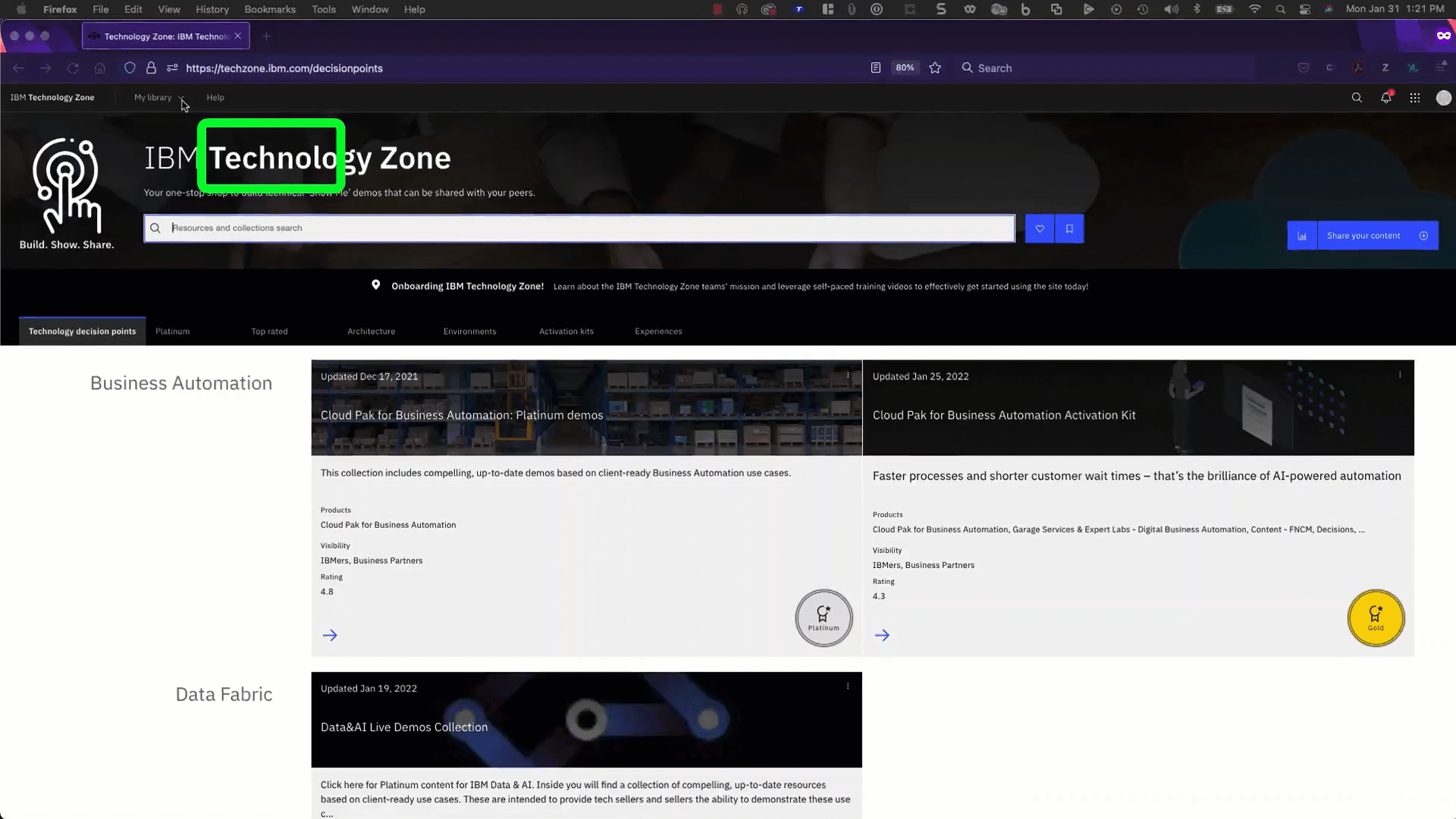The image size is (1456, 819).
Task: Open the notifications bell icon
Action: pos(1386,98)
